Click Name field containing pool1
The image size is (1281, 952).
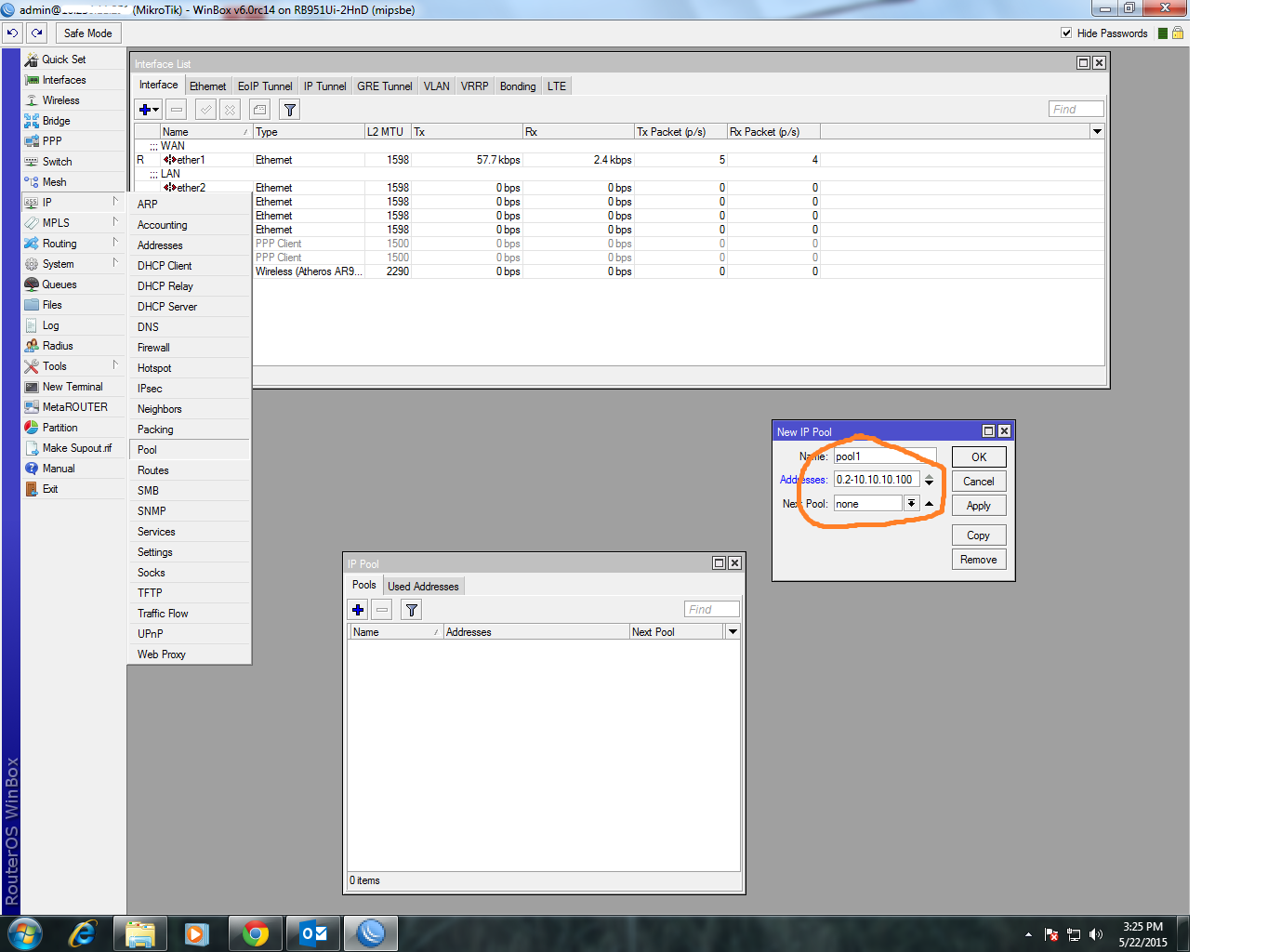(x=884, y=456)
